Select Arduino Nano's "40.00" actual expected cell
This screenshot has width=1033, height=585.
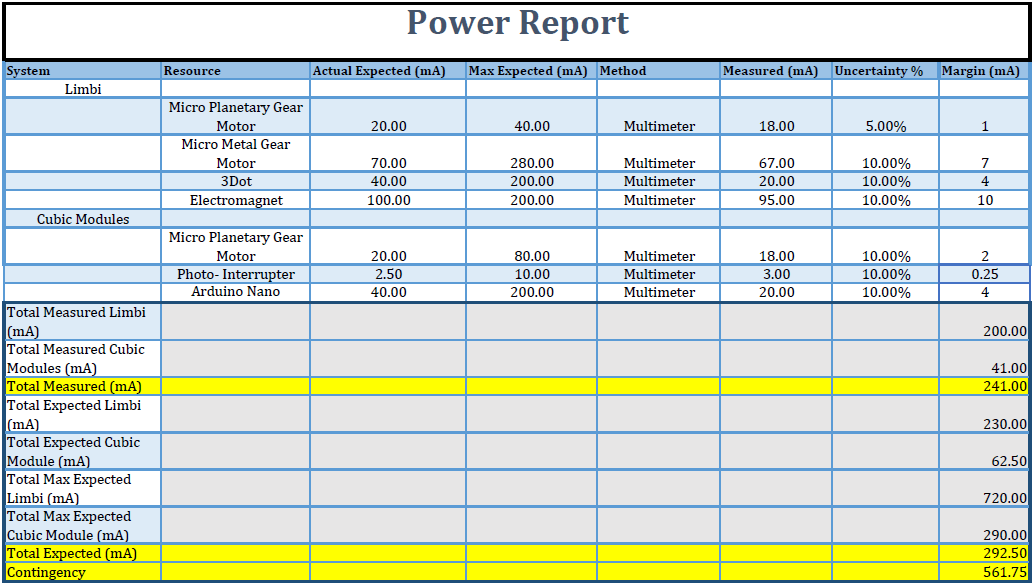(x=389, y=292)
